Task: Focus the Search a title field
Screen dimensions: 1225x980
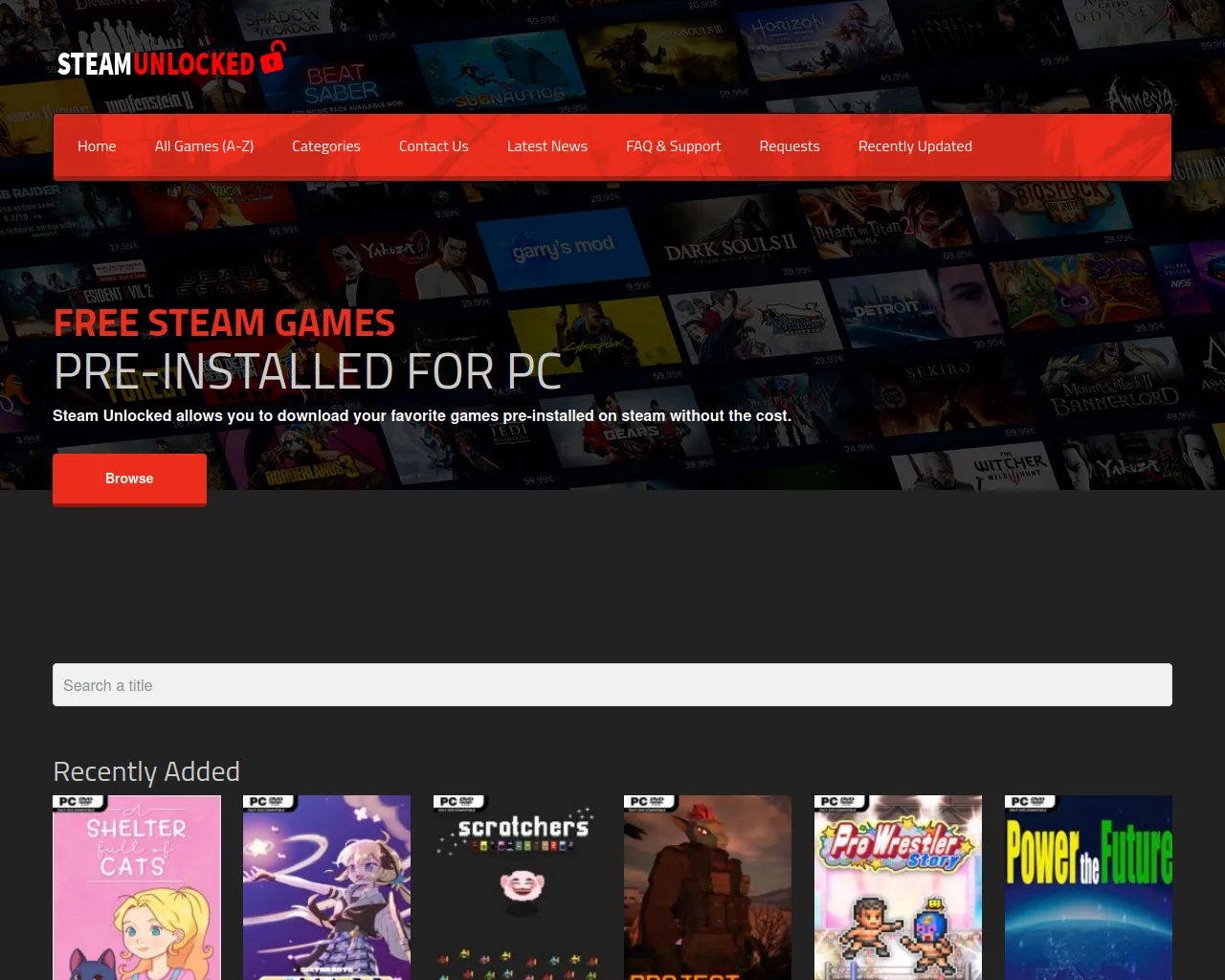Action: (612, 685)
